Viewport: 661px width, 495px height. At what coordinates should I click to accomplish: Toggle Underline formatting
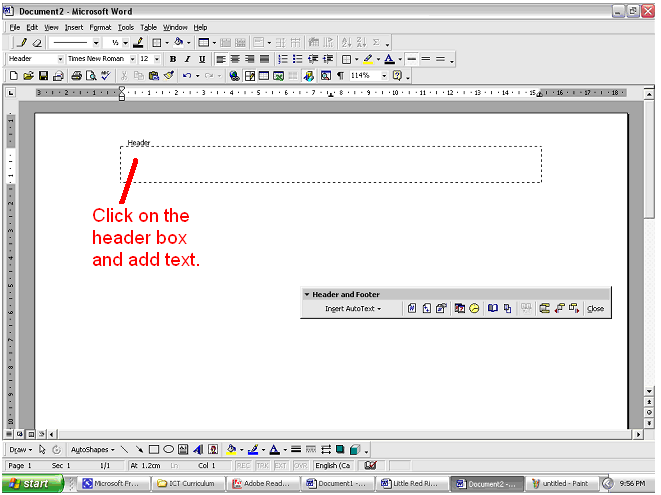click(x=202, y=59)
